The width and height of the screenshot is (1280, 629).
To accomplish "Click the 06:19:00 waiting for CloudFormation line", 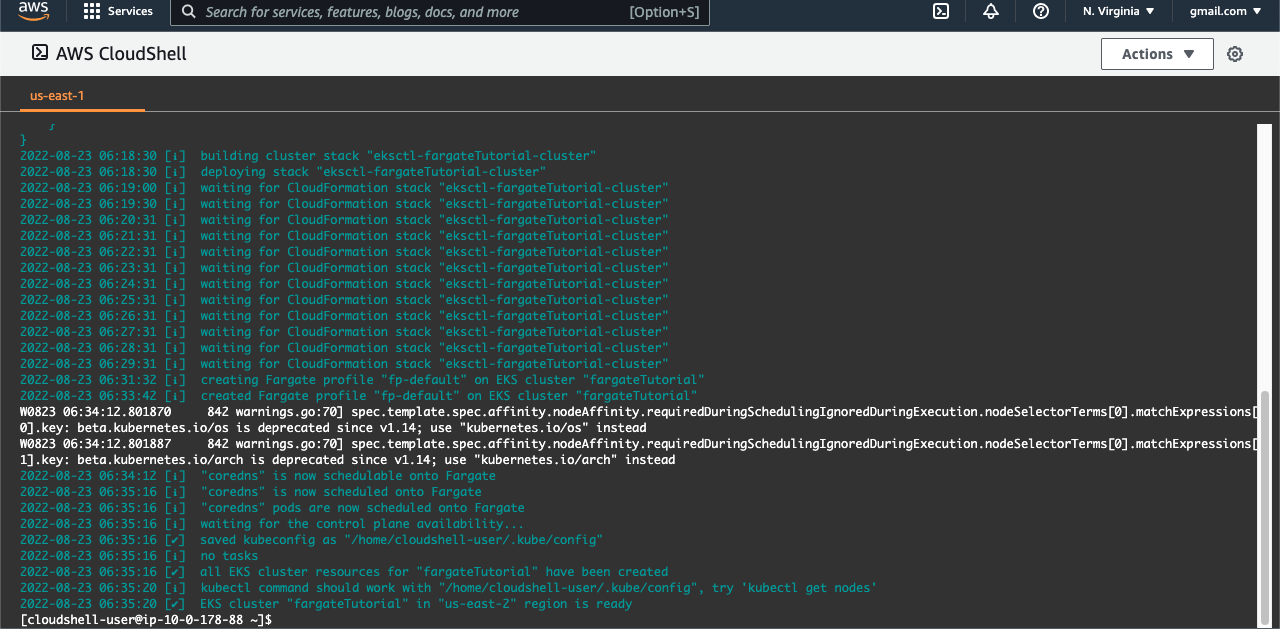I will coord(344,188).
